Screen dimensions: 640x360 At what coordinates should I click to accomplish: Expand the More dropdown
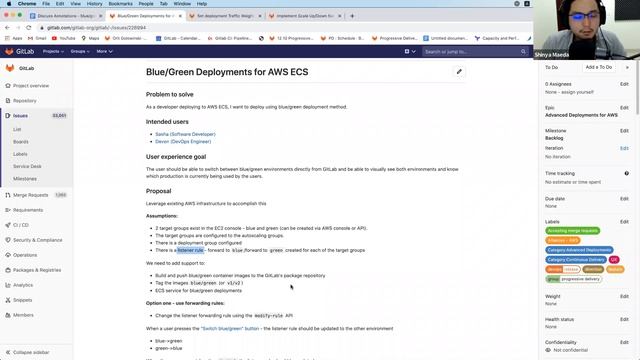click(x=104, y=51)
